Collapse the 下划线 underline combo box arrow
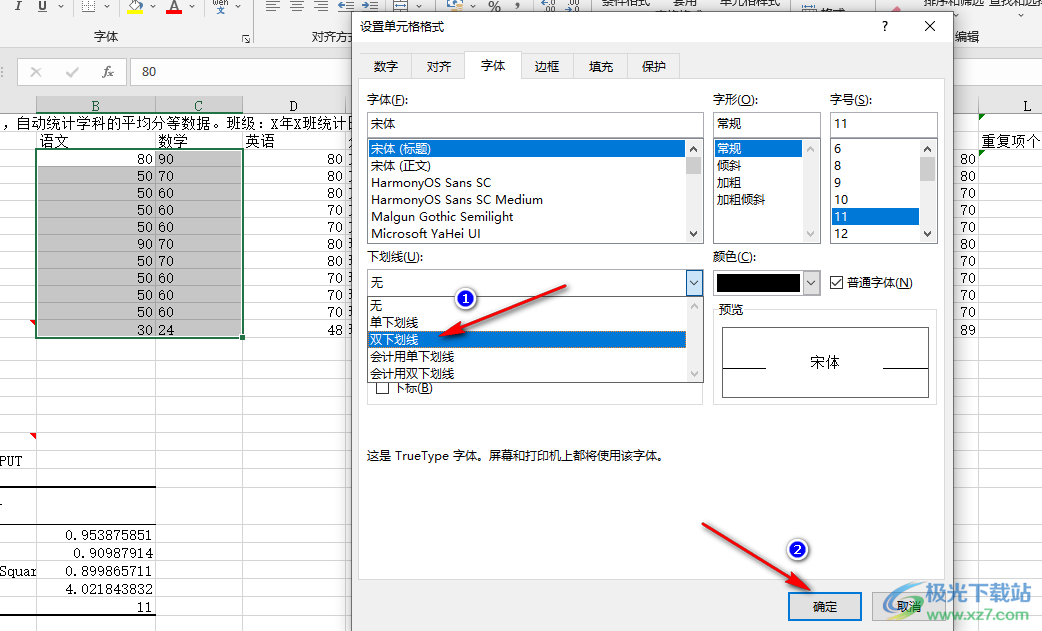 (x=694, y=283)
